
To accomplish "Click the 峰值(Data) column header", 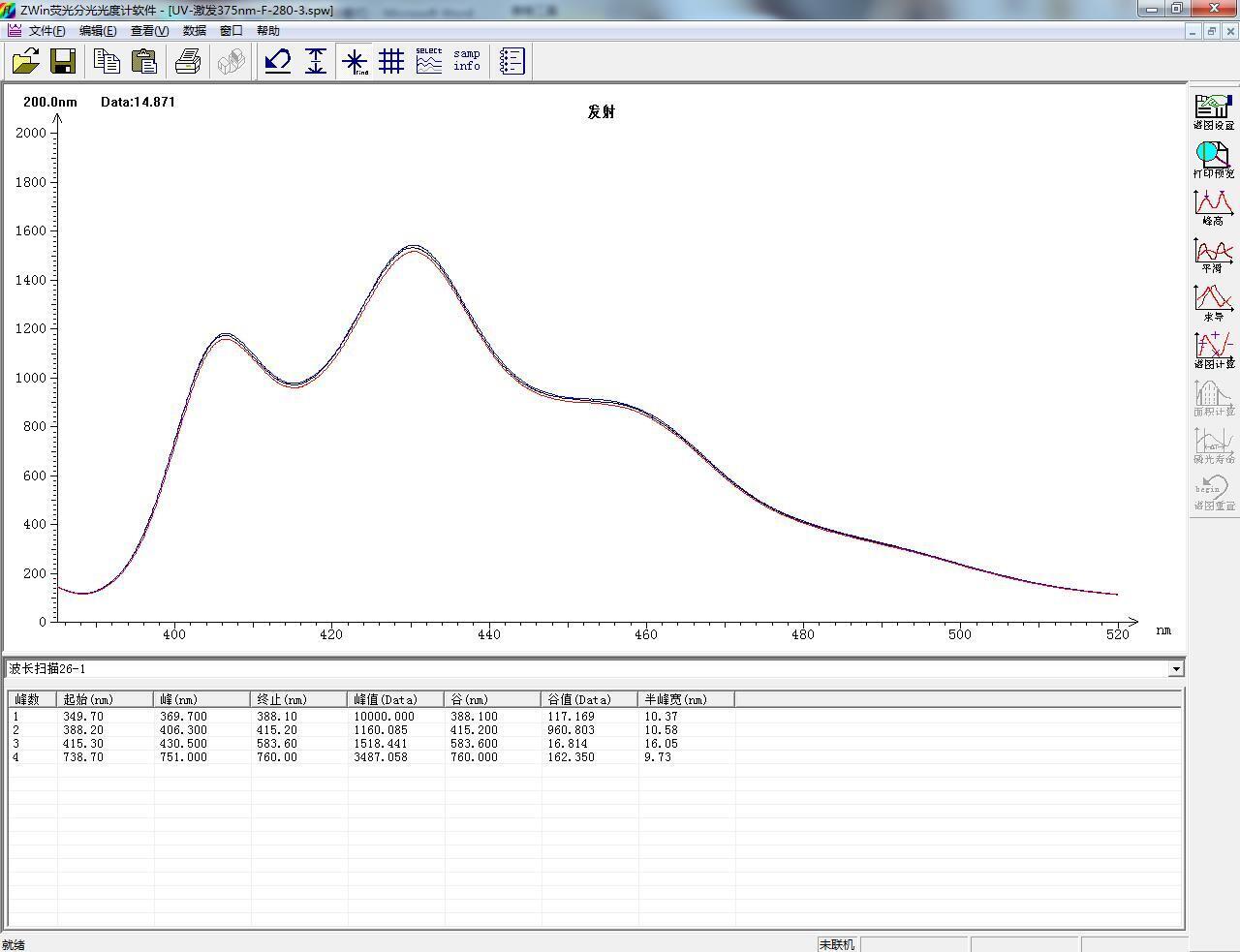I will (x=396, y=699).
